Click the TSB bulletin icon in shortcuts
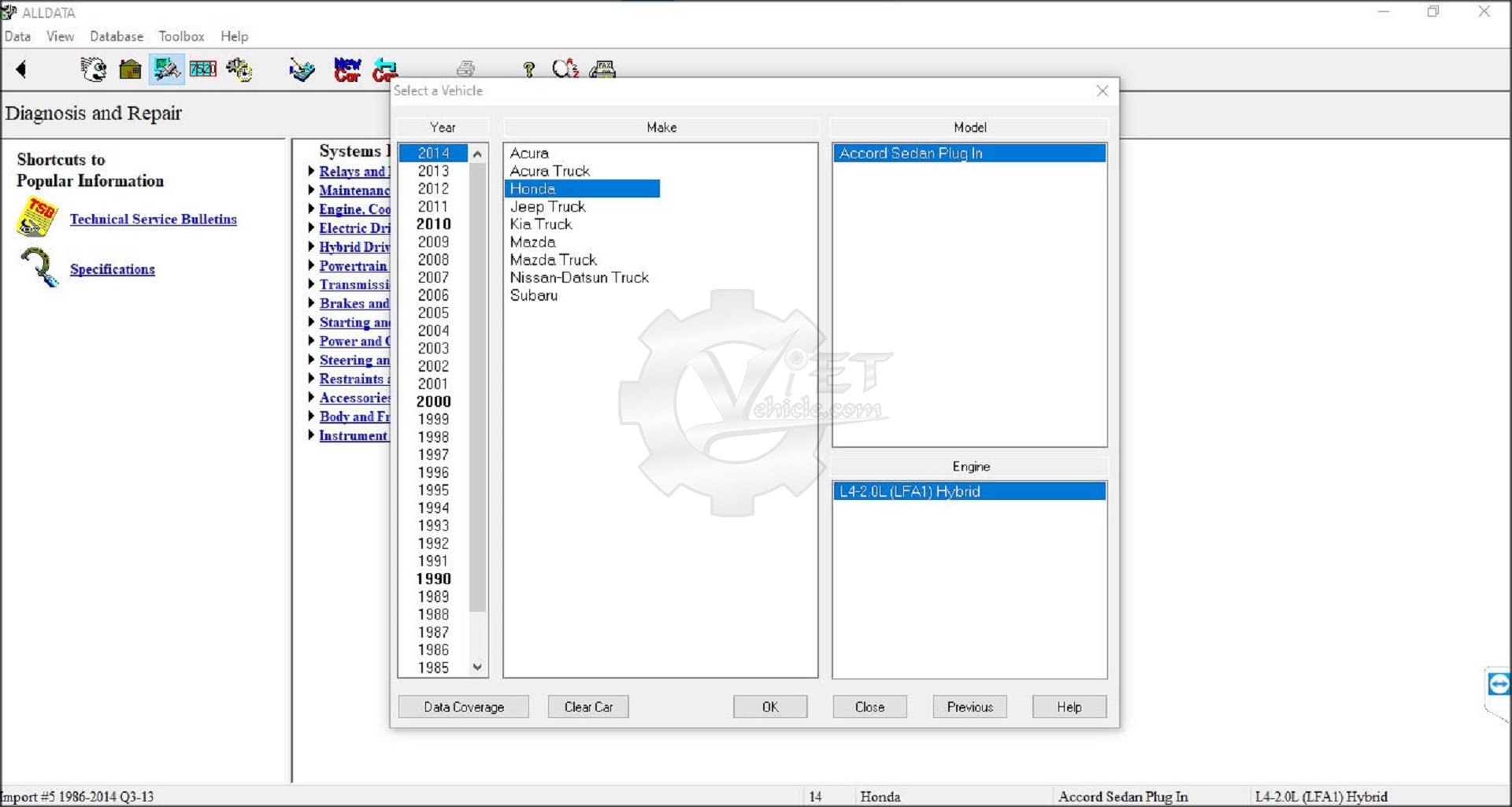Screen dimensions: 1512x807 click(x=37, y=218)
